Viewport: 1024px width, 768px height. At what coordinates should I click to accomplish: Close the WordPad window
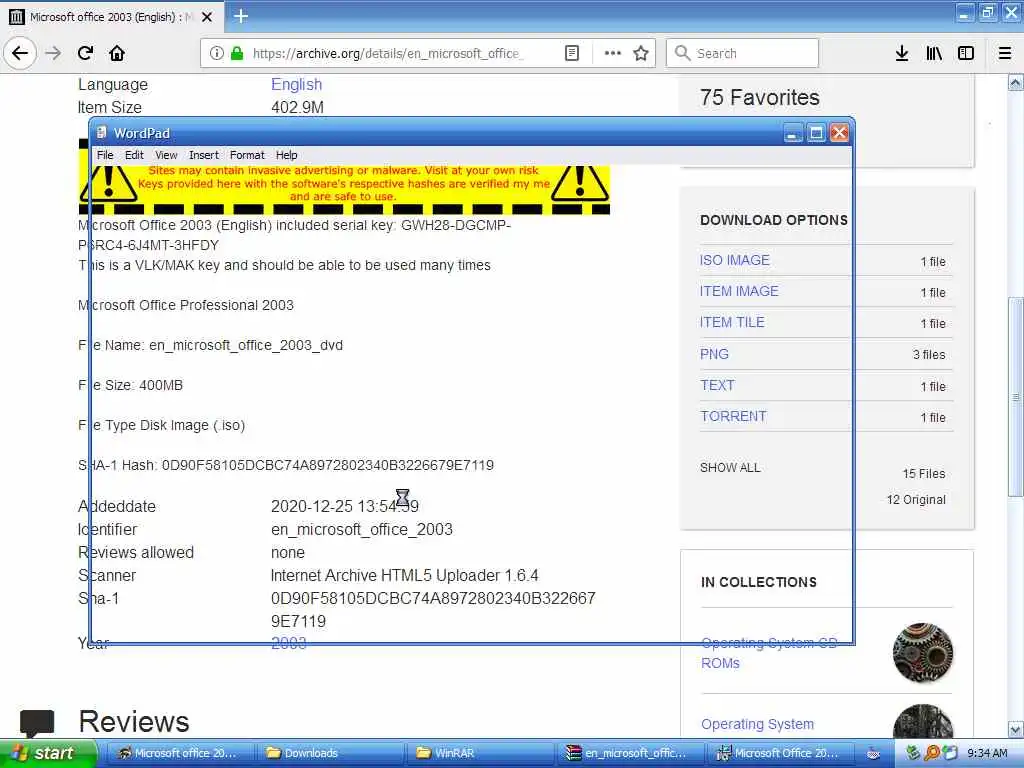coord(839,133)
